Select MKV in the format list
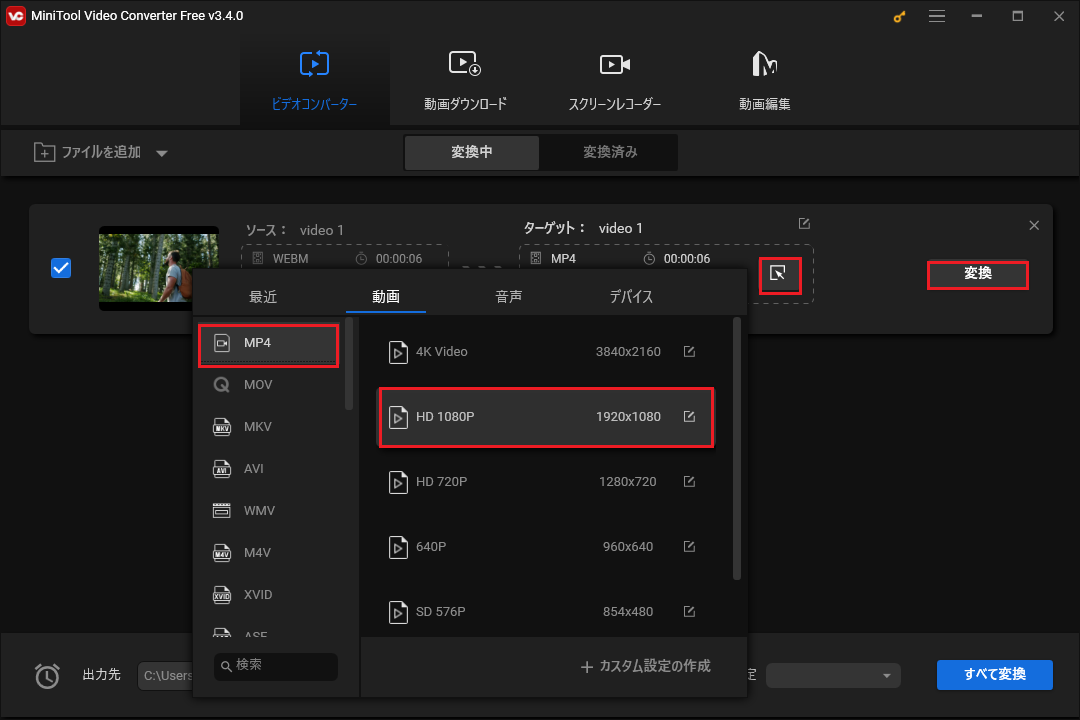The width and height of the screenshot is (1080, 720). [x=269, y=426]
